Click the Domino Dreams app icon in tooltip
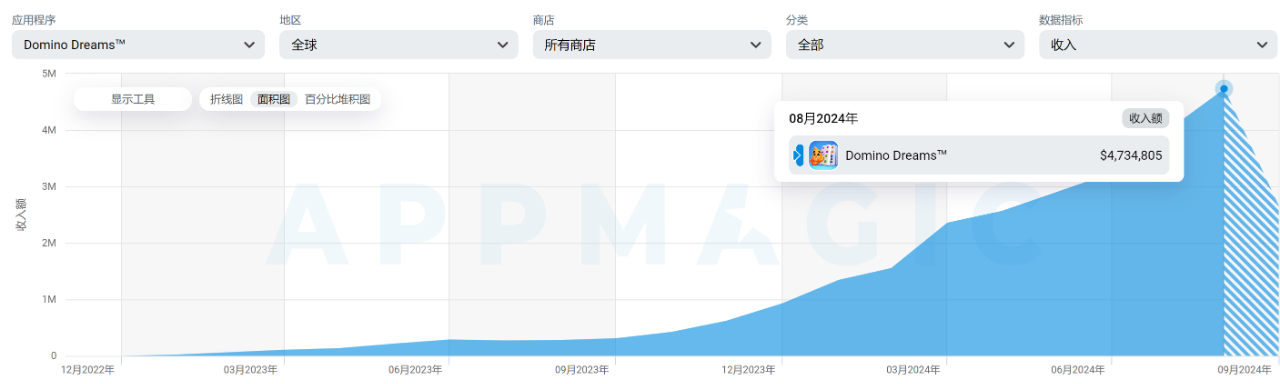The height and width of the screenshot is (384, 1280). point(823,155)
